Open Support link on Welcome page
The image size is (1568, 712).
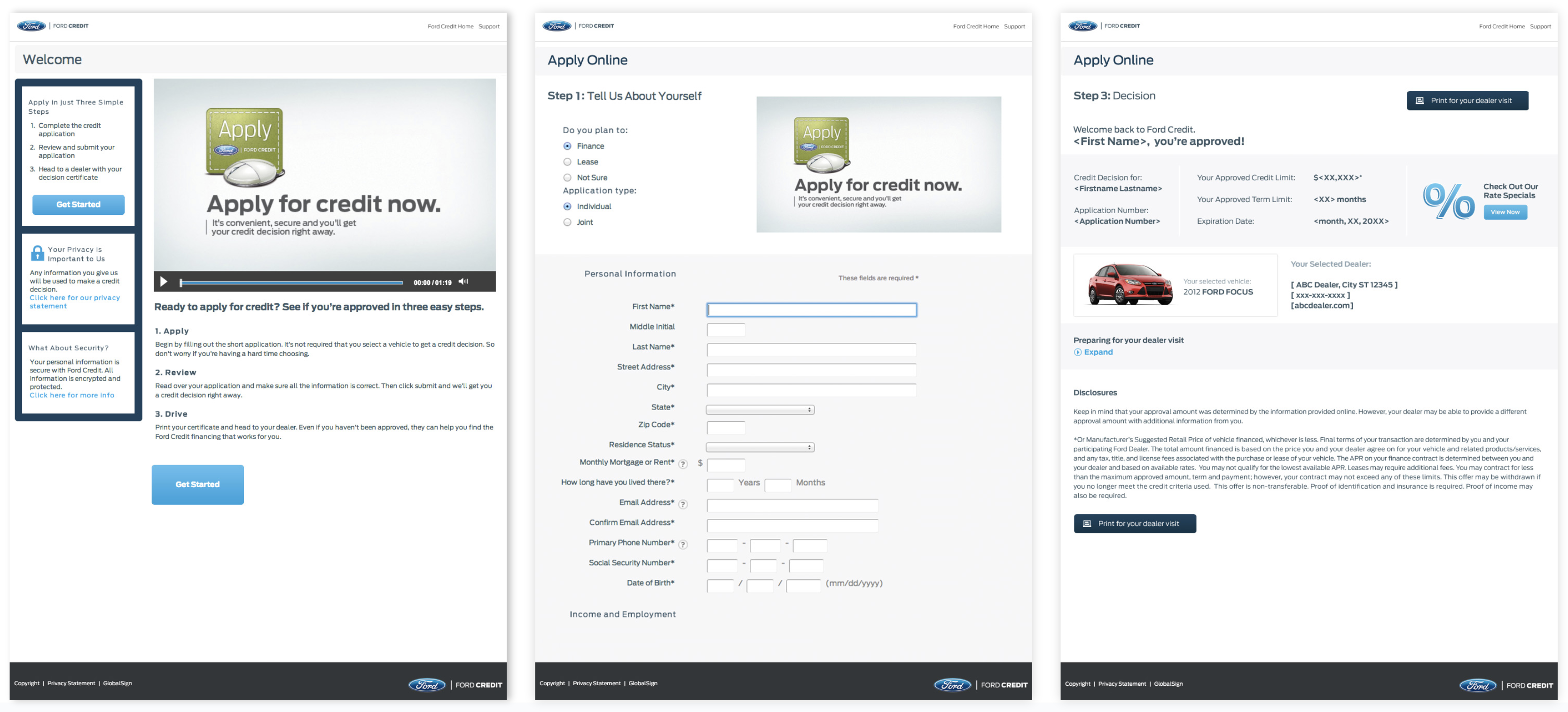(x=489, y=27)
